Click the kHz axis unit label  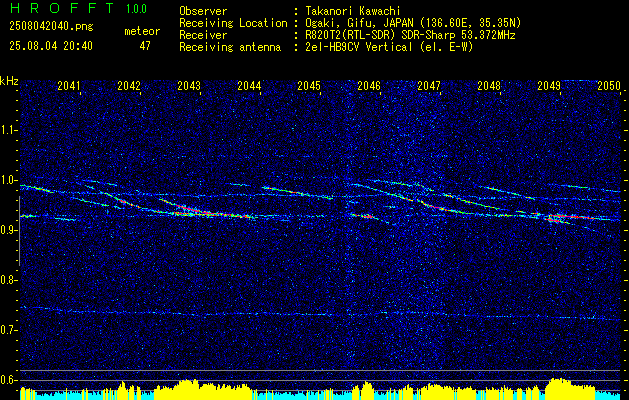click(x=9, y=81)
